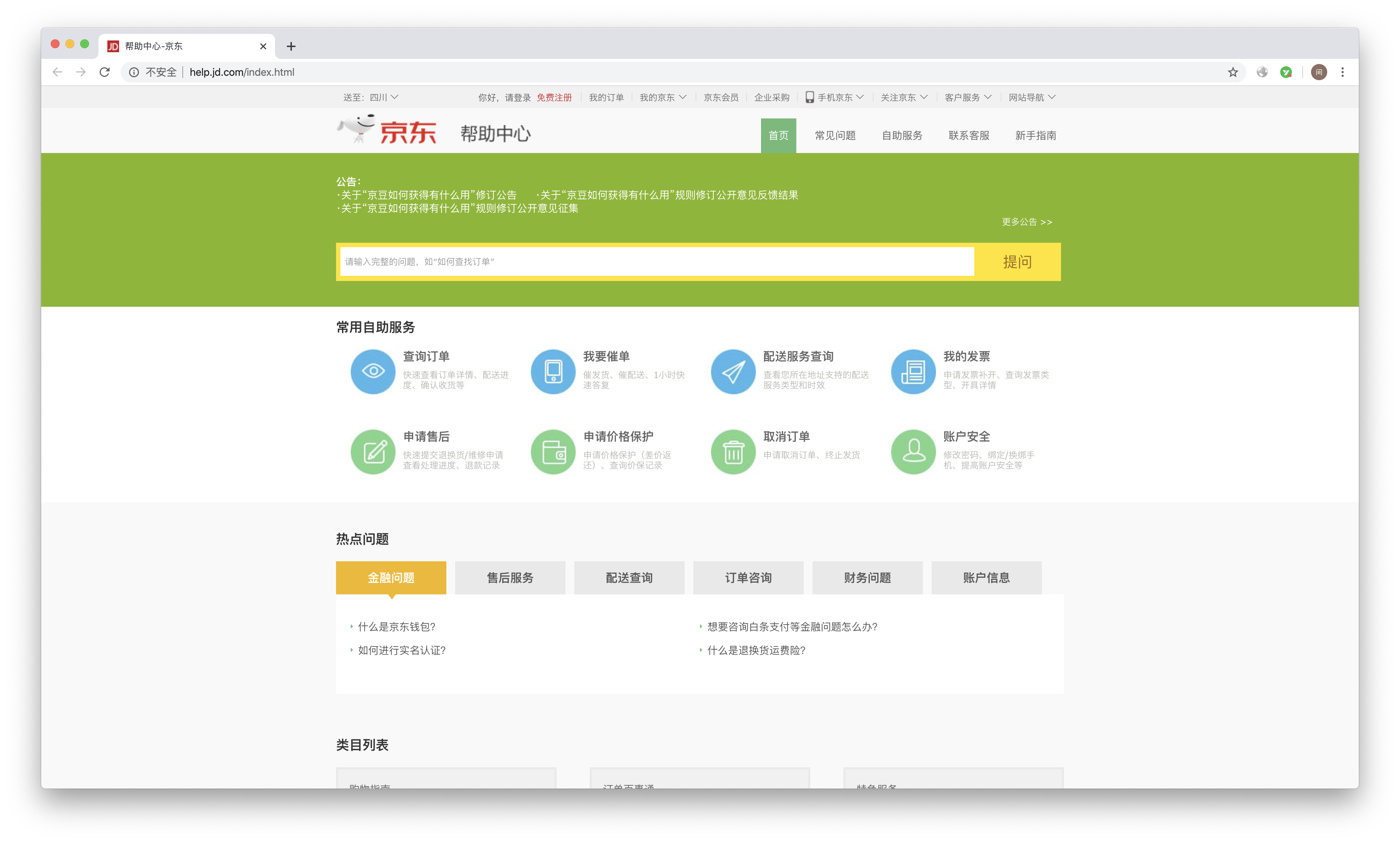
Task: Open the 如何进行实名认证? question
Action: 401,650
